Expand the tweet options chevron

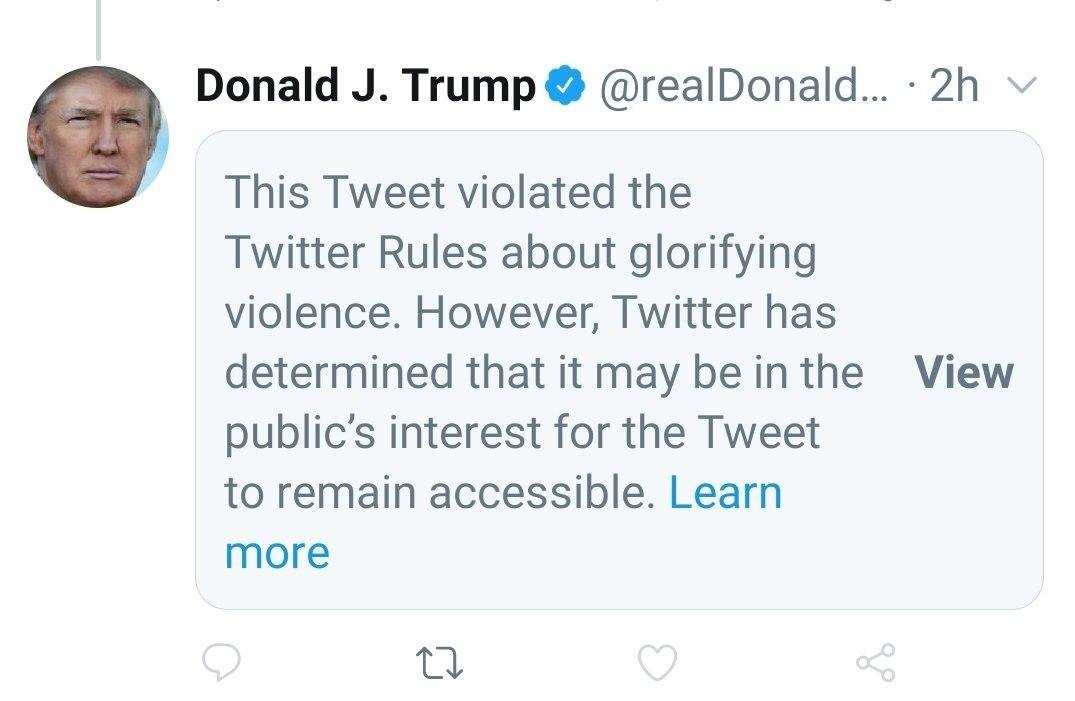click(x=1019, y=87)
